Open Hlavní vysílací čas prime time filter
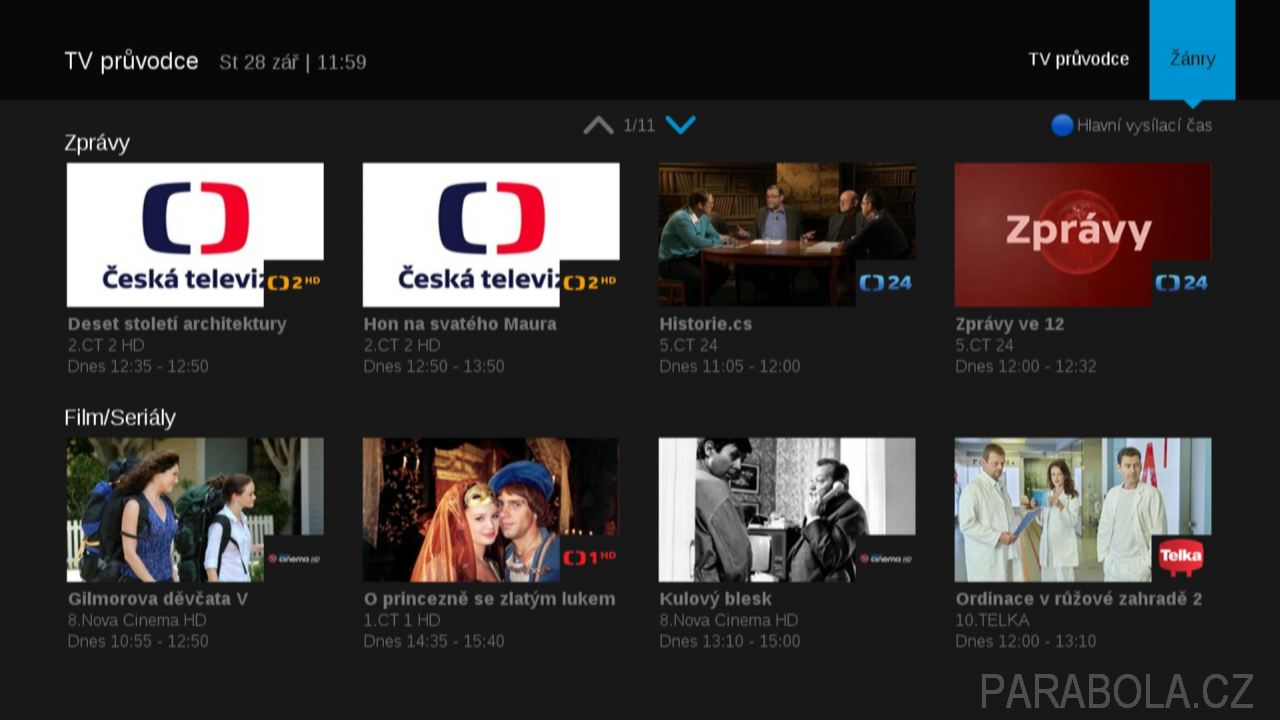The width and height of the screenshot is (1280, 720). pos(1132,125)
